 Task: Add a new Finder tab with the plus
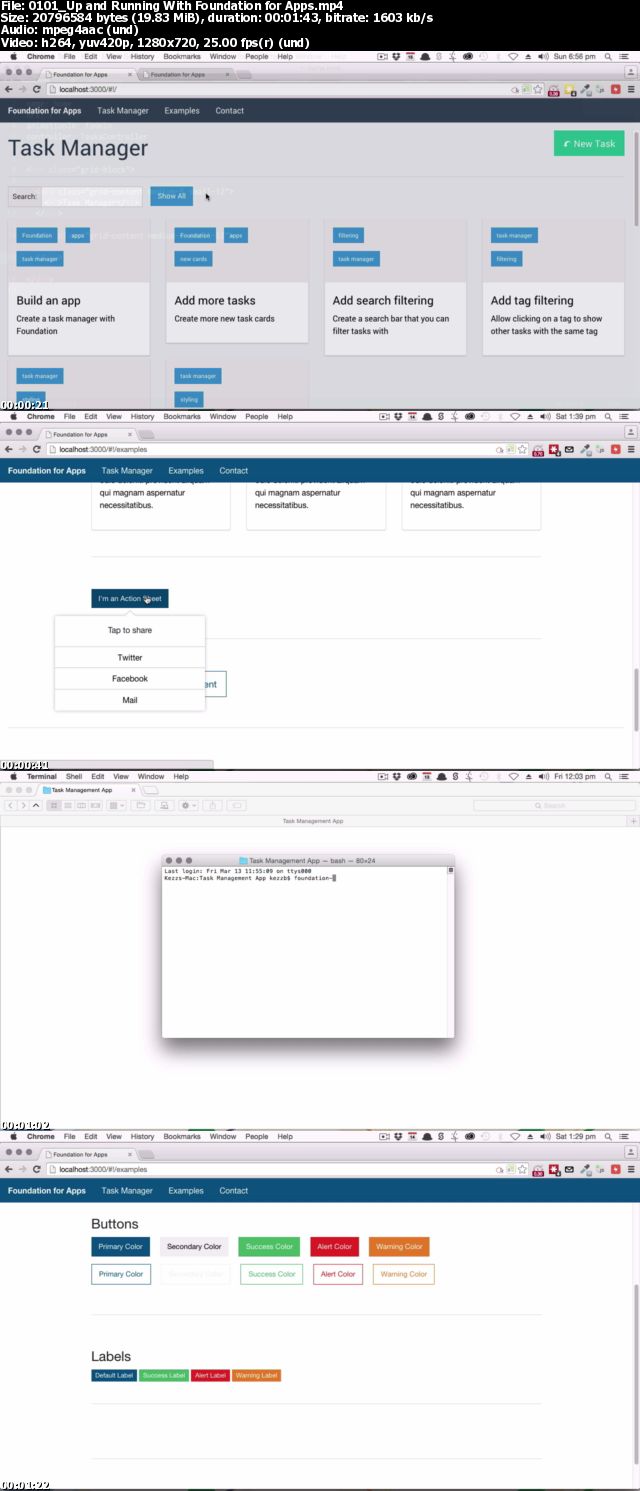[633, 821]
